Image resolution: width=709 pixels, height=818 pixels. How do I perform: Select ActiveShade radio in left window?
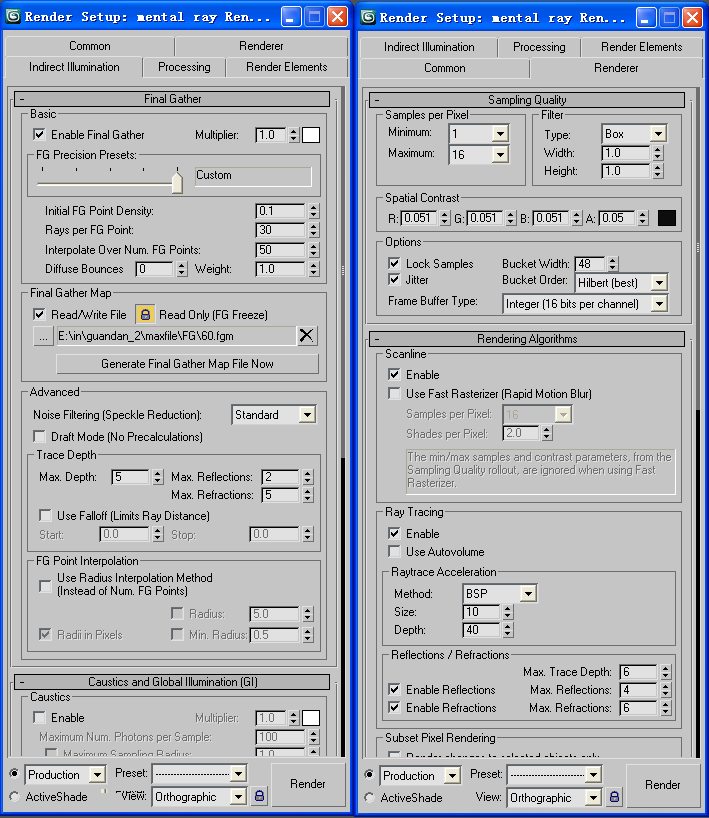point(15,797)
